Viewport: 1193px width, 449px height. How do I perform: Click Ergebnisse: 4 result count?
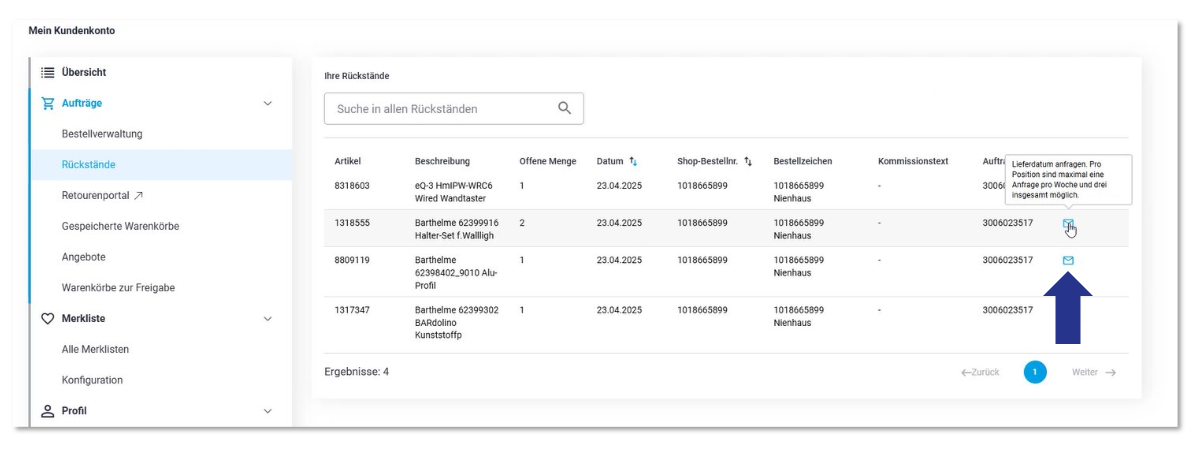point(357,372)
